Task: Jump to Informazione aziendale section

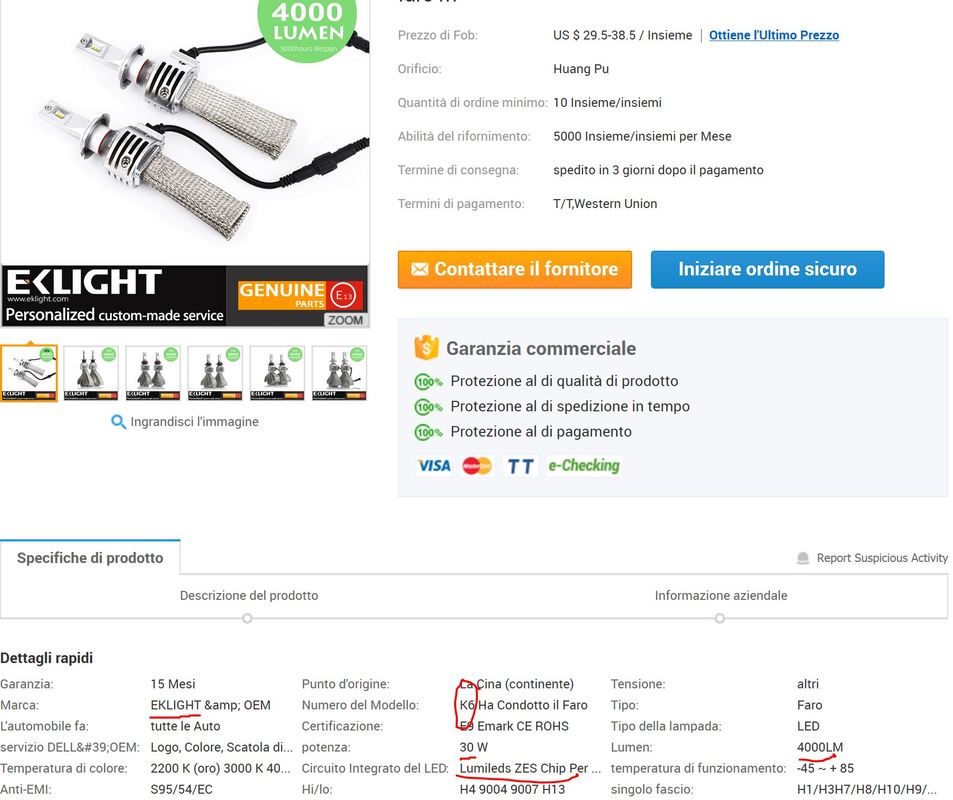Action: (721, 596)
